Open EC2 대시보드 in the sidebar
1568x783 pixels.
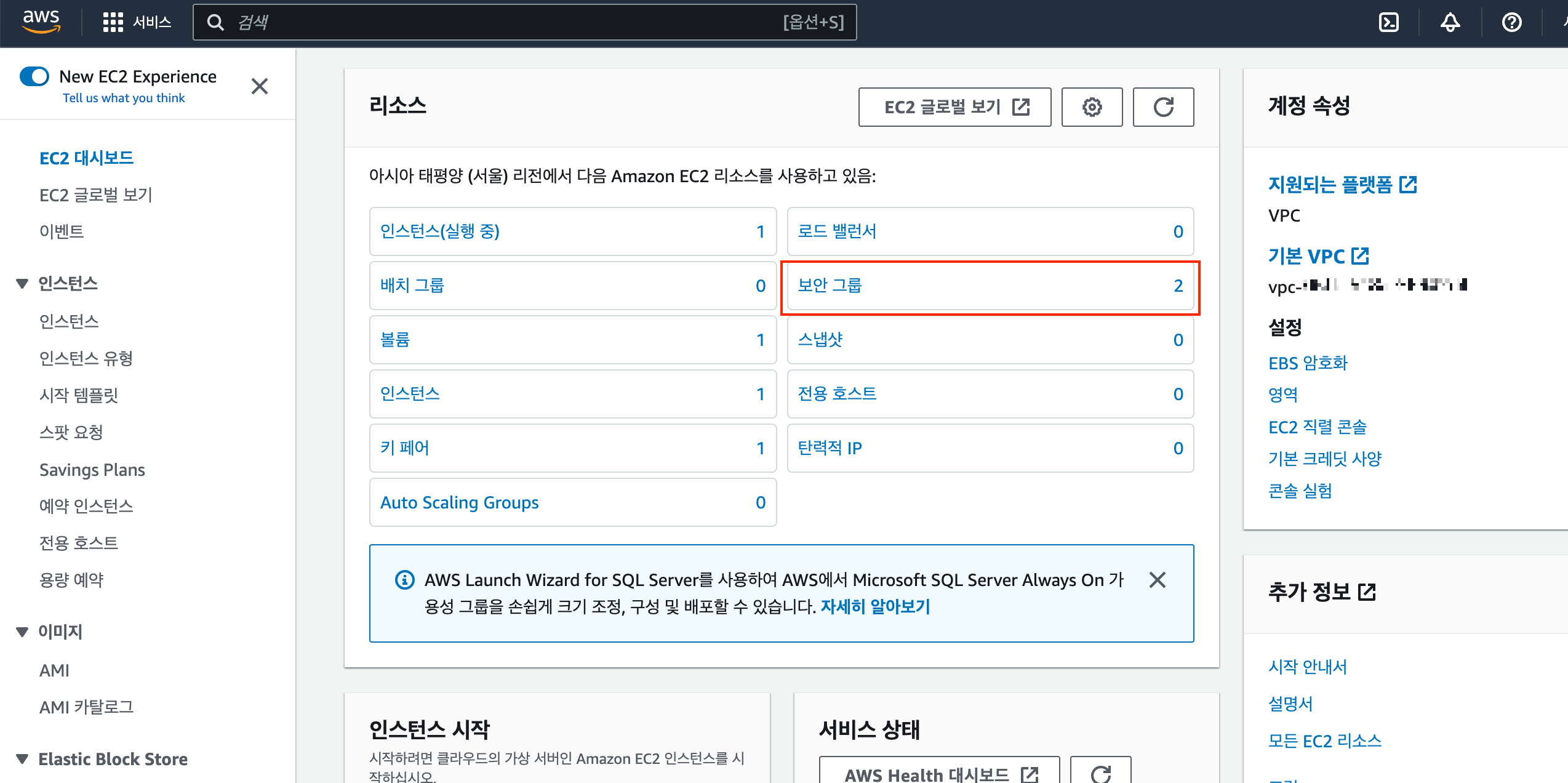pos(86,158)
